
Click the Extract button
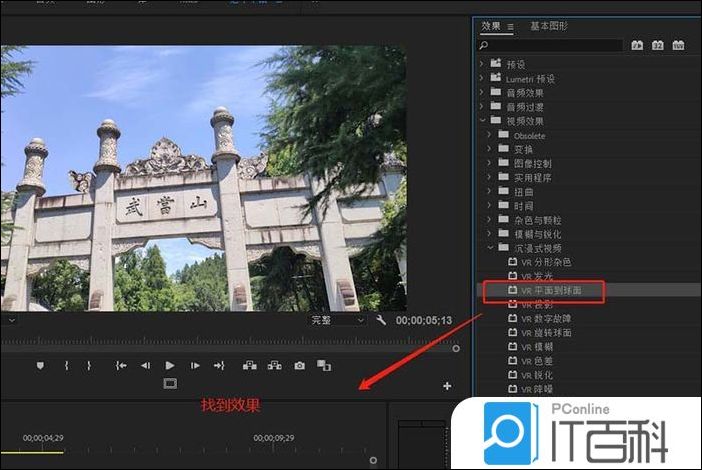tap(274, 366)
